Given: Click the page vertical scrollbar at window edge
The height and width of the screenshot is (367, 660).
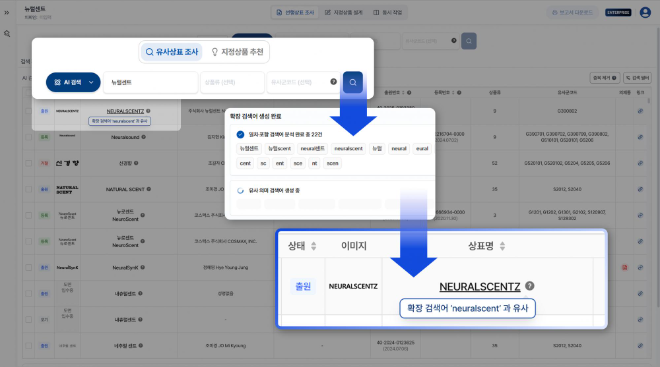Looking at the screenshot, I should (x=657, y=168).
